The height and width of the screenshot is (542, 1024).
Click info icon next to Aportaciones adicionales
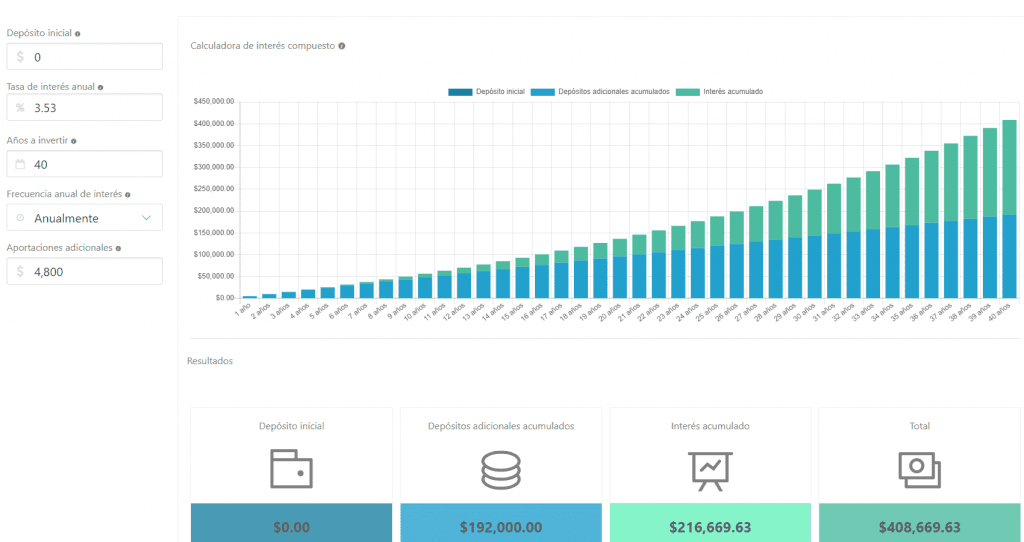pos(117,248)
